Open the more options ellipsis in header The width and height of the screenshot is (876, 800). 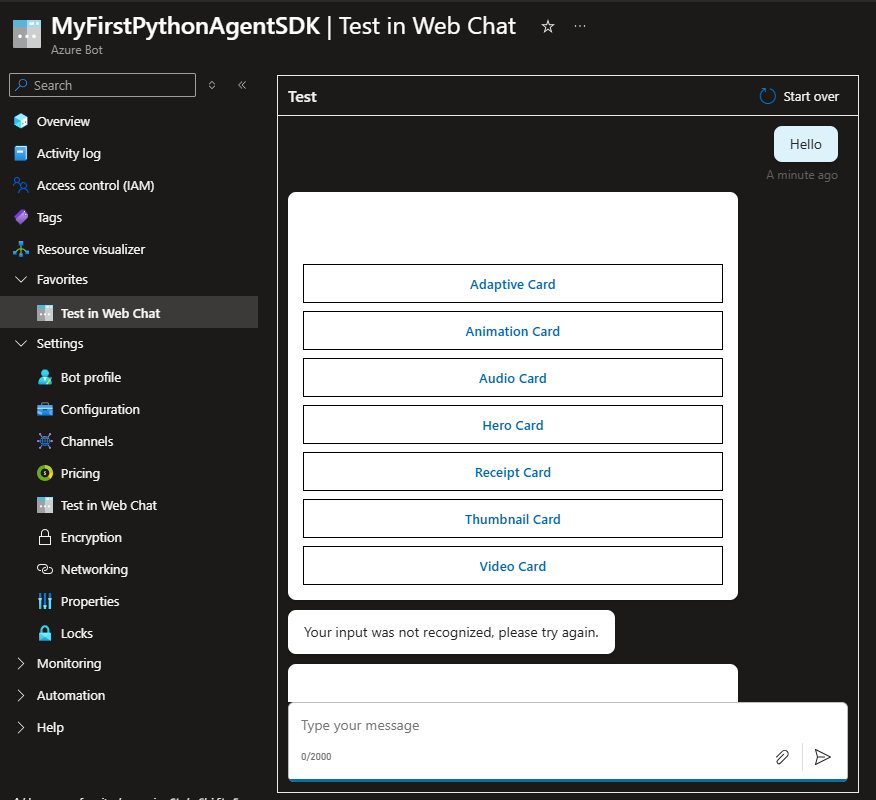580,26
